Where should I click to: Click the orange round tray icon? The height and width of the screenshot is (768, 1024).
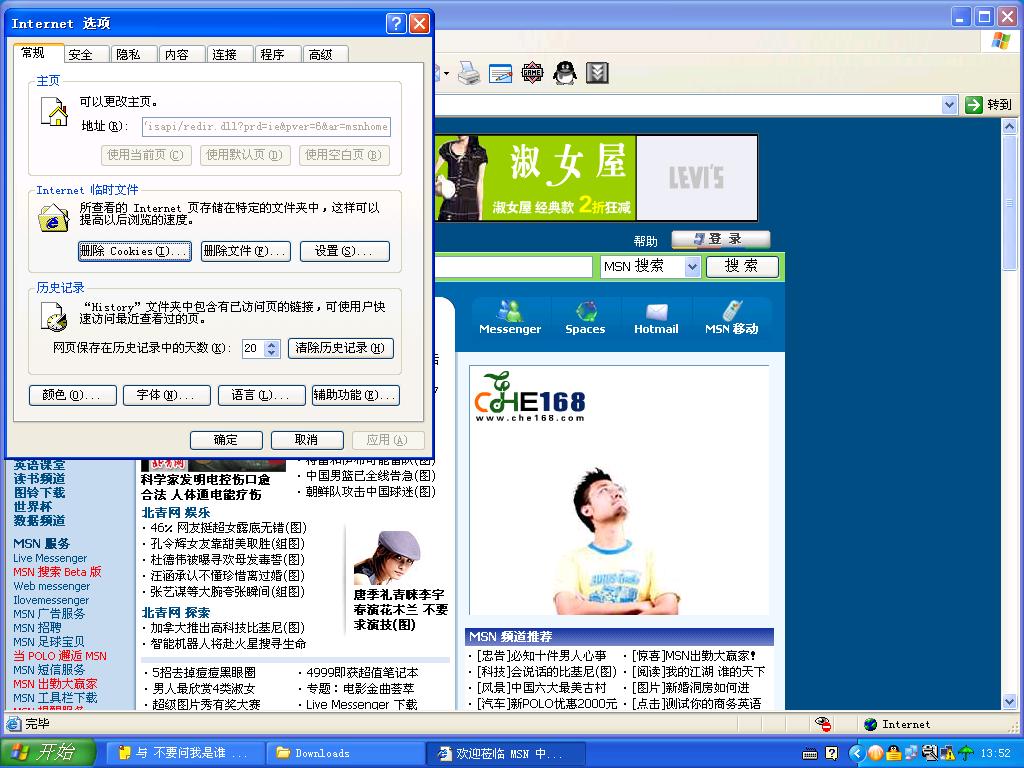(875, 754)
